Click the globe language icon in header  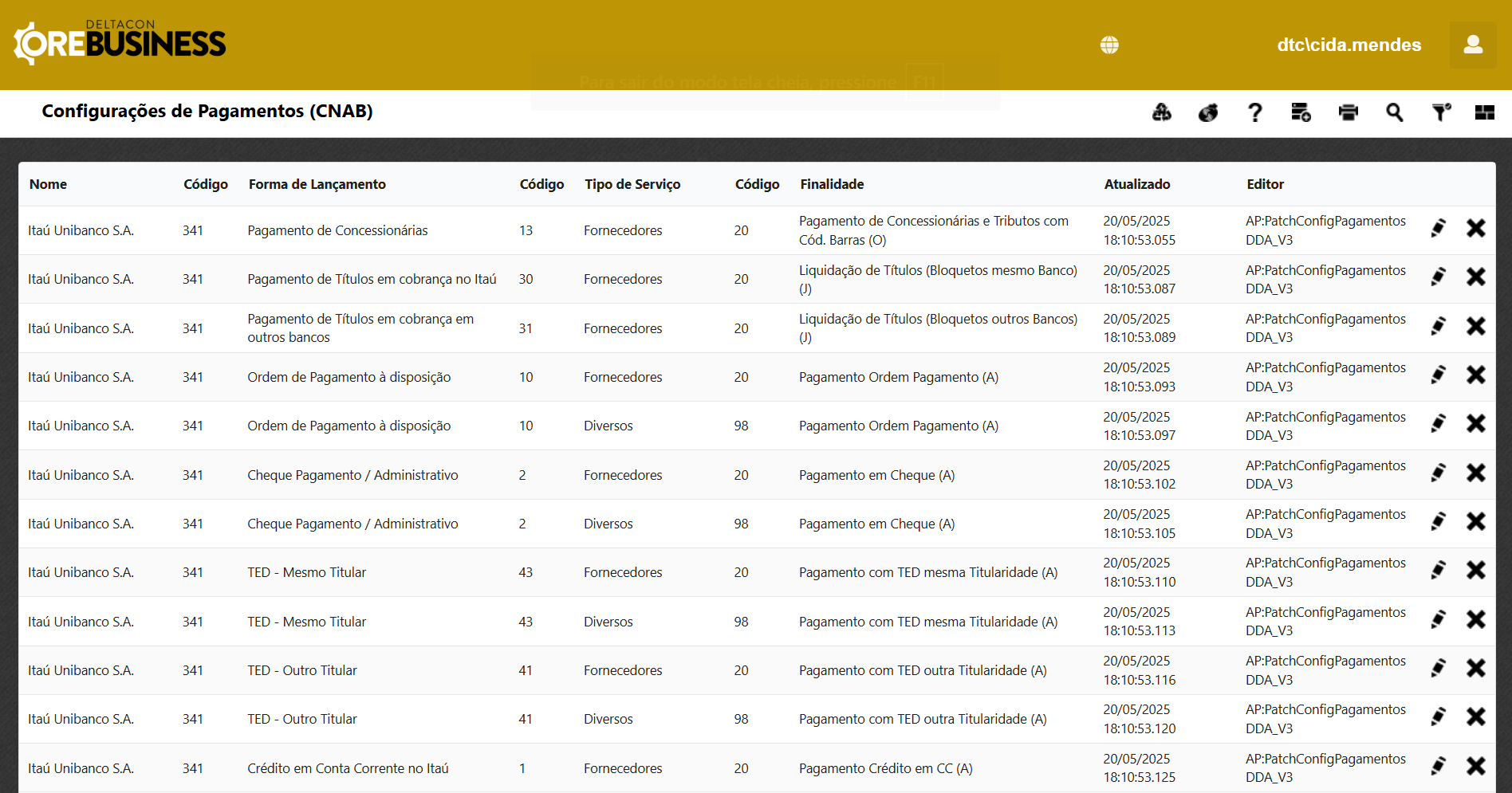point(1109,45)
